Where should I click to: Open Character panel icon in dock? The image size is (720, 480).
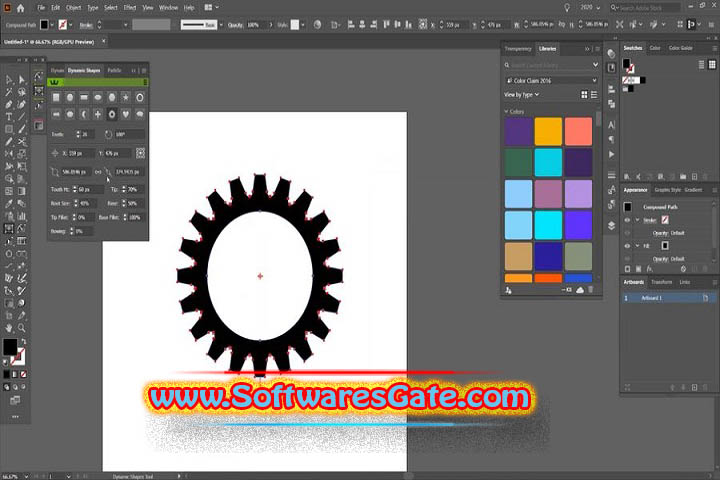pyautogui.click(x=611, y=125)
